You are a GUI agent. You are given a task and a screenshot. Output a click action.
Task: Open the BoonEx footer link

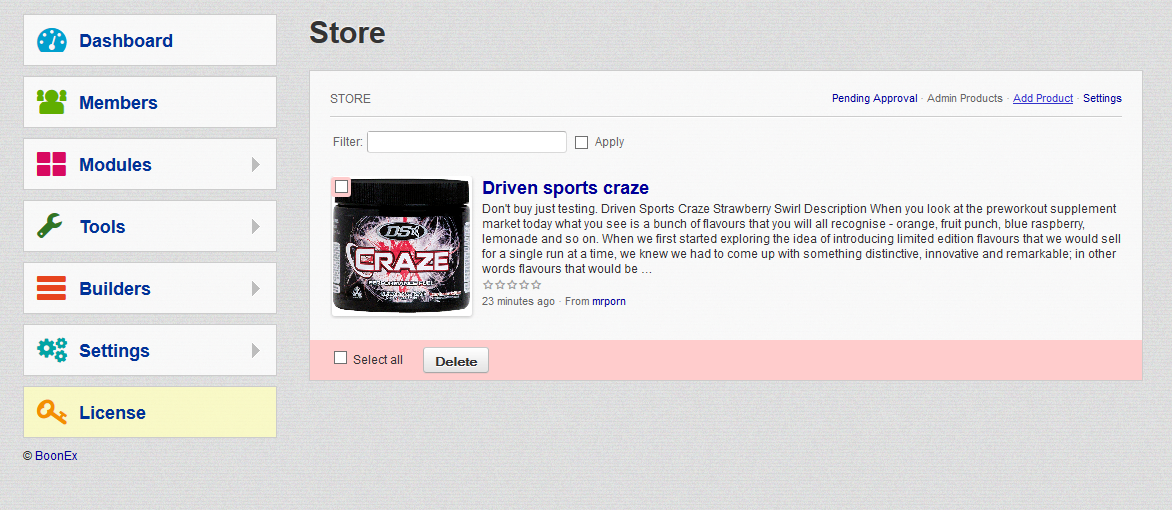pyautogui.click(x=56, y=455)
